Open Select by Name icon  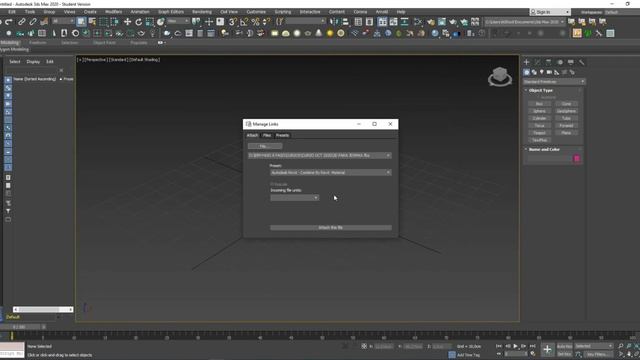tap(92, 22)
